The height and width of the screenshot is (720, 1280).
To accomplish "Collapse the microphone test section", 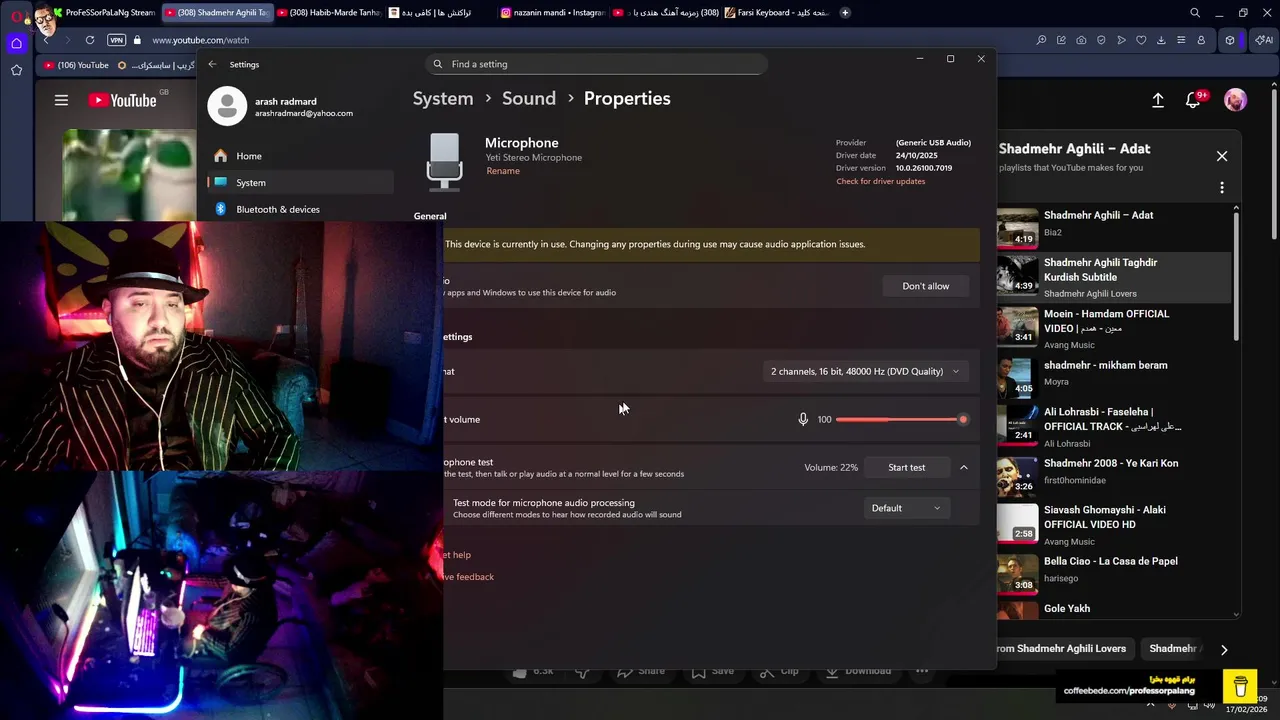I will pos(964,467).
